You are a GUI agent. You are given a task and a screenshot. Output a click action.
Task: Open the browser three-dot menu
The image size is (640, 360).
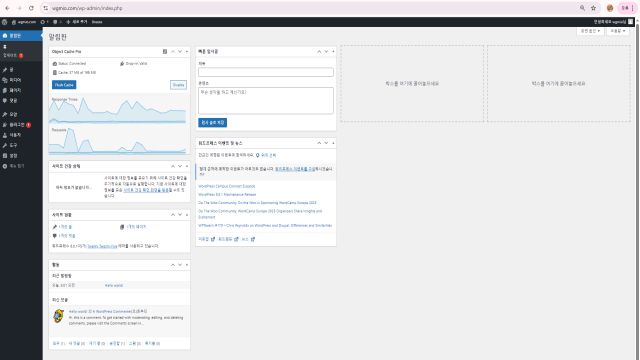point(633,8)
